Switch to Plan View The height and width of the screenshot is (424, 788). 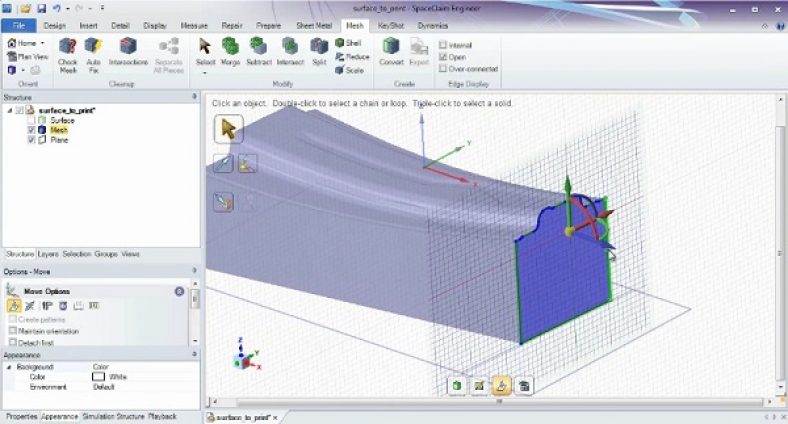27,57
